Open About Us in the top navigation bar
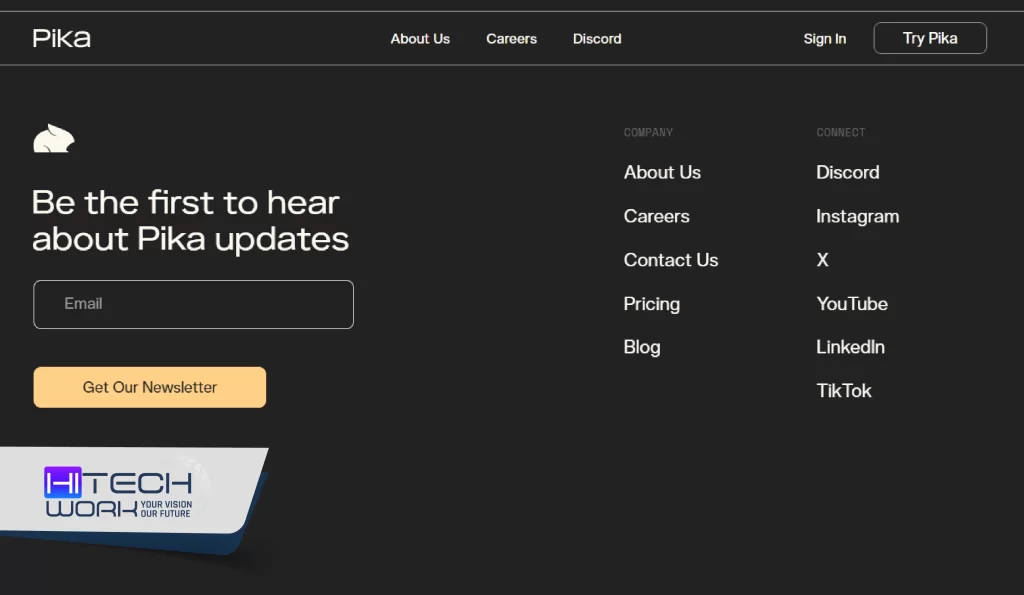 coord(420,39)
